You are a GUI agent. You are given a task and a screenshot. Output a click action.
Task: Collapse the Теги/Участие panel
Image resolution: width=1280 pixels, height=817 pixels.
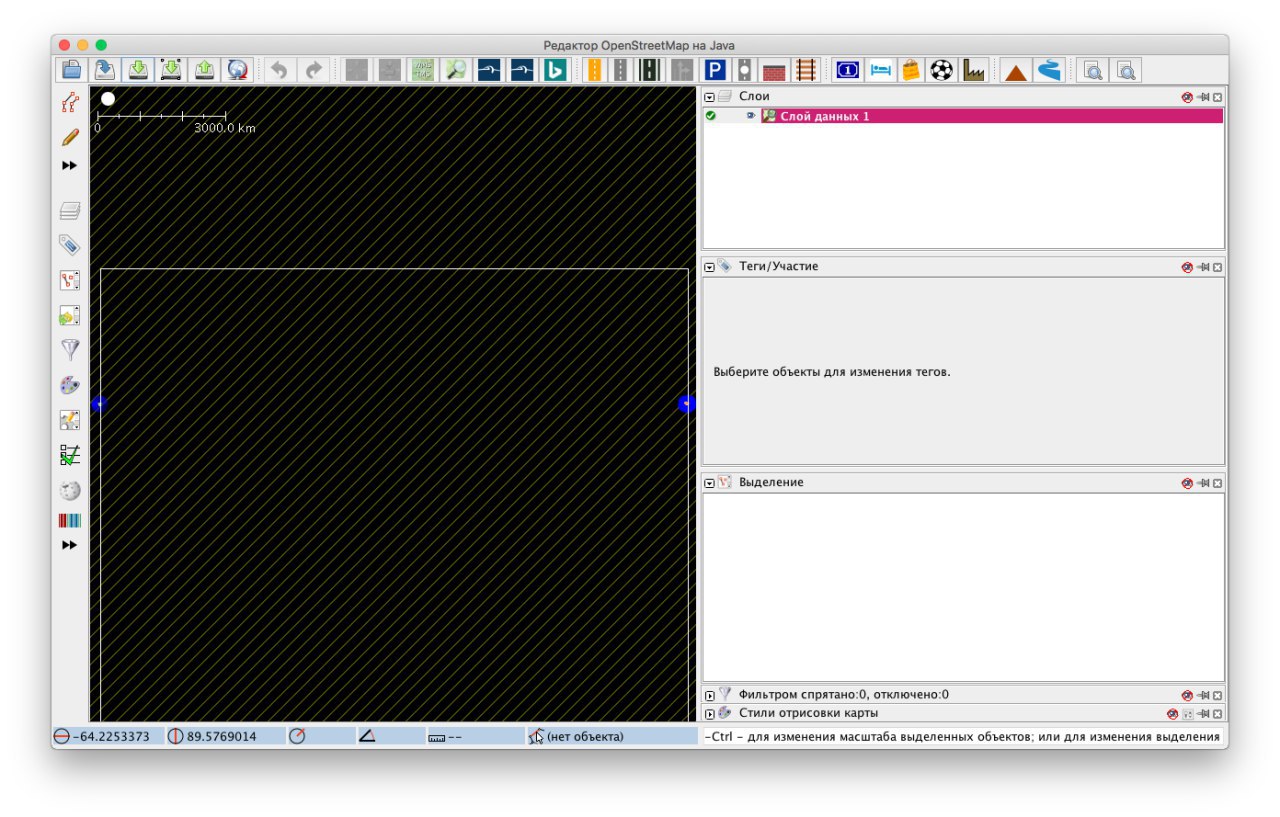point(709,267)
